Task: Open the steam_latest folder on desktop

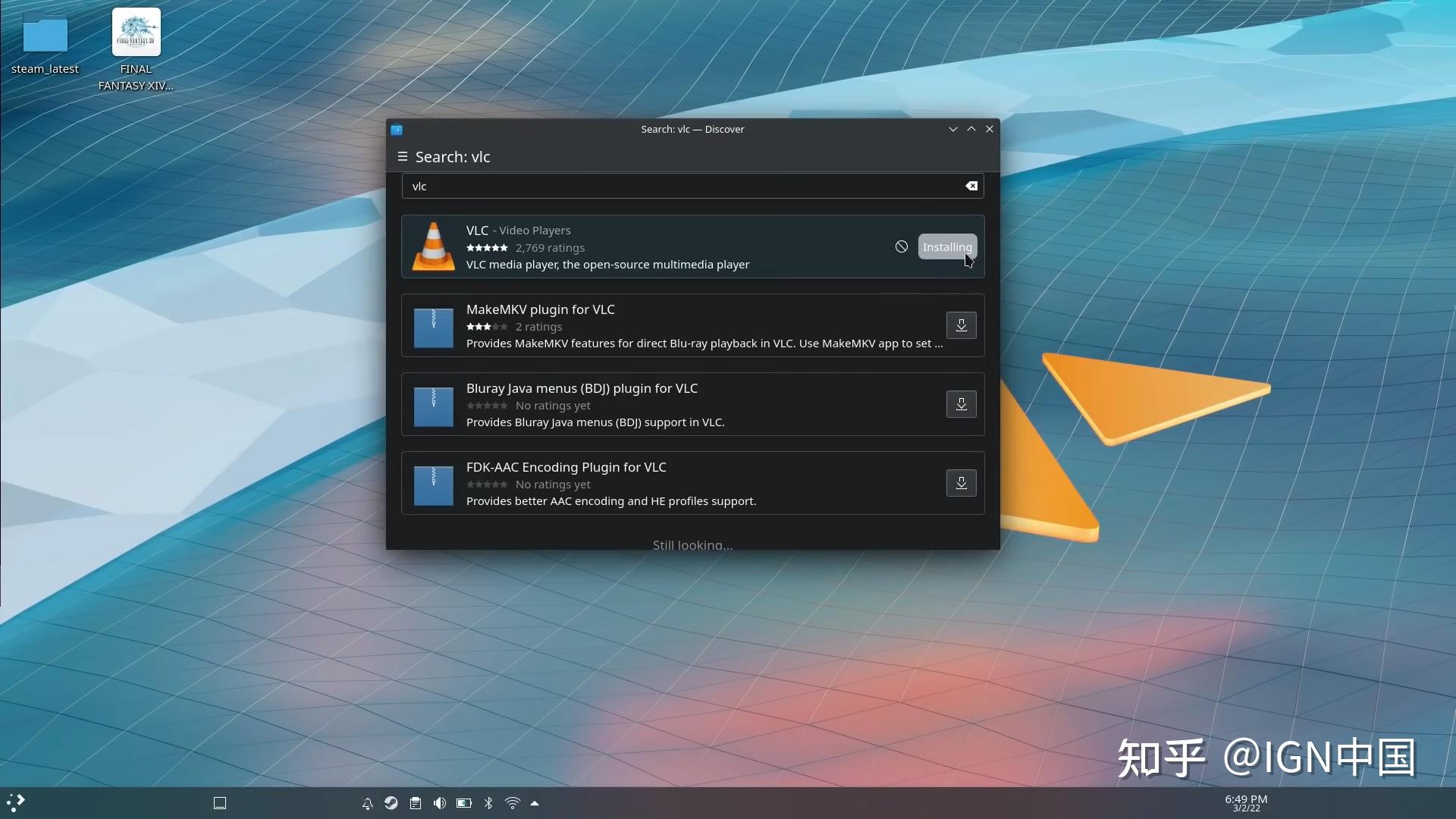Action: click(45, 44)
